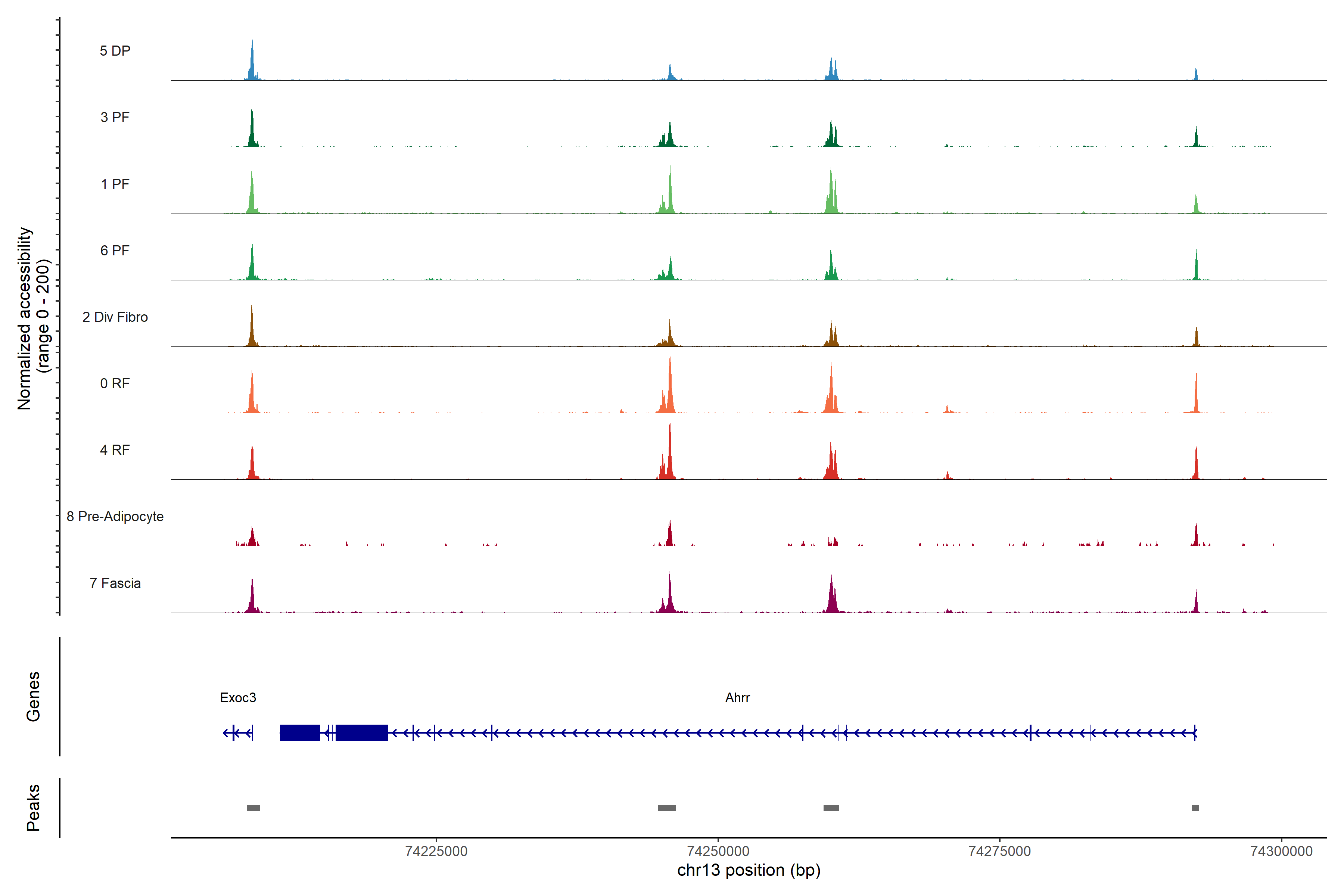Click the leftmost gray peak bar
Screen dimensions: 1344x896
[x=253, y=808]
